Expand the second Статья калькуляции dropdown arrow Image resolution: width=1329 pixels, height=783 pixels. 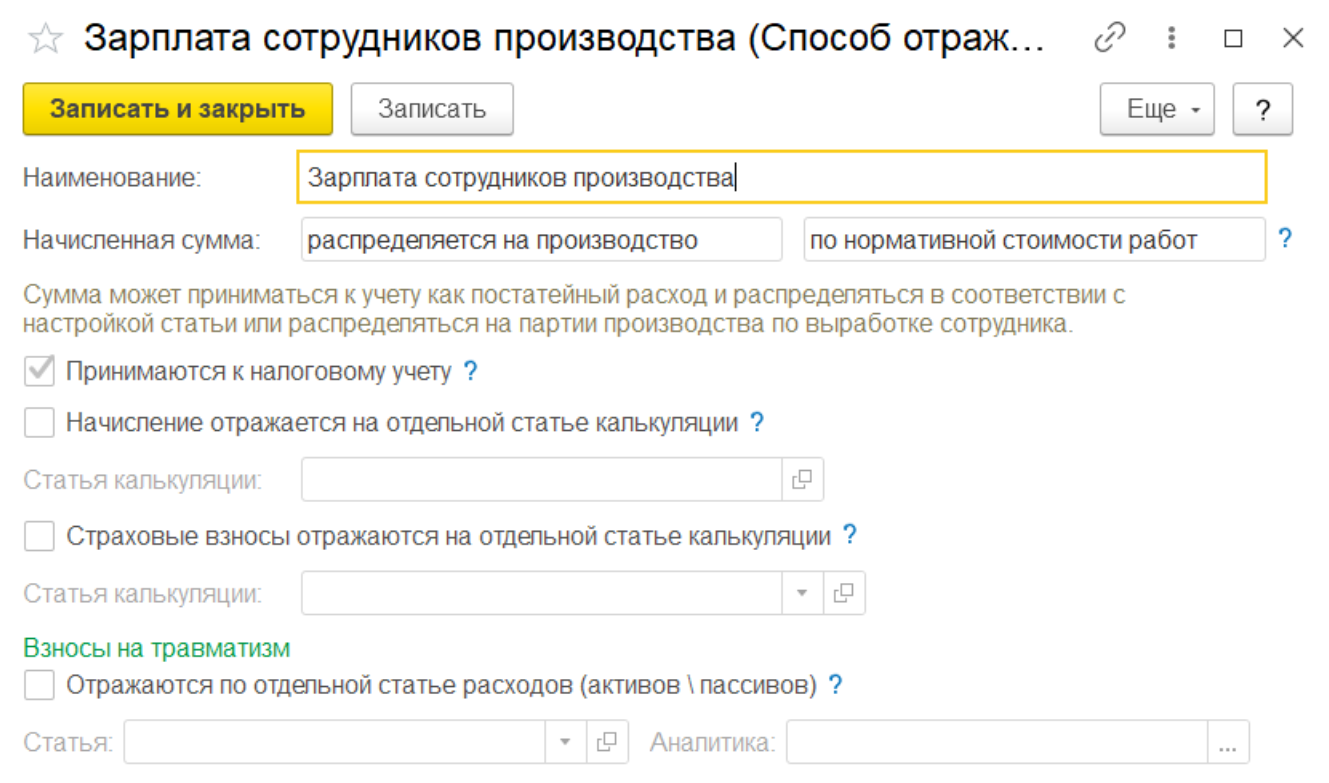[x=802, y=593]
